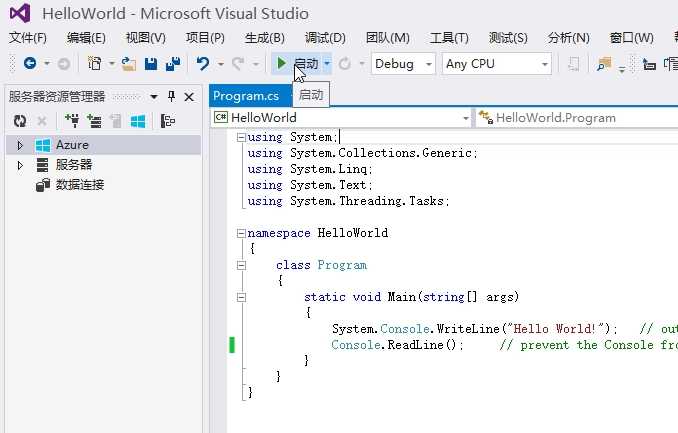Open the navigate backward history dropdown

point(47,64)
